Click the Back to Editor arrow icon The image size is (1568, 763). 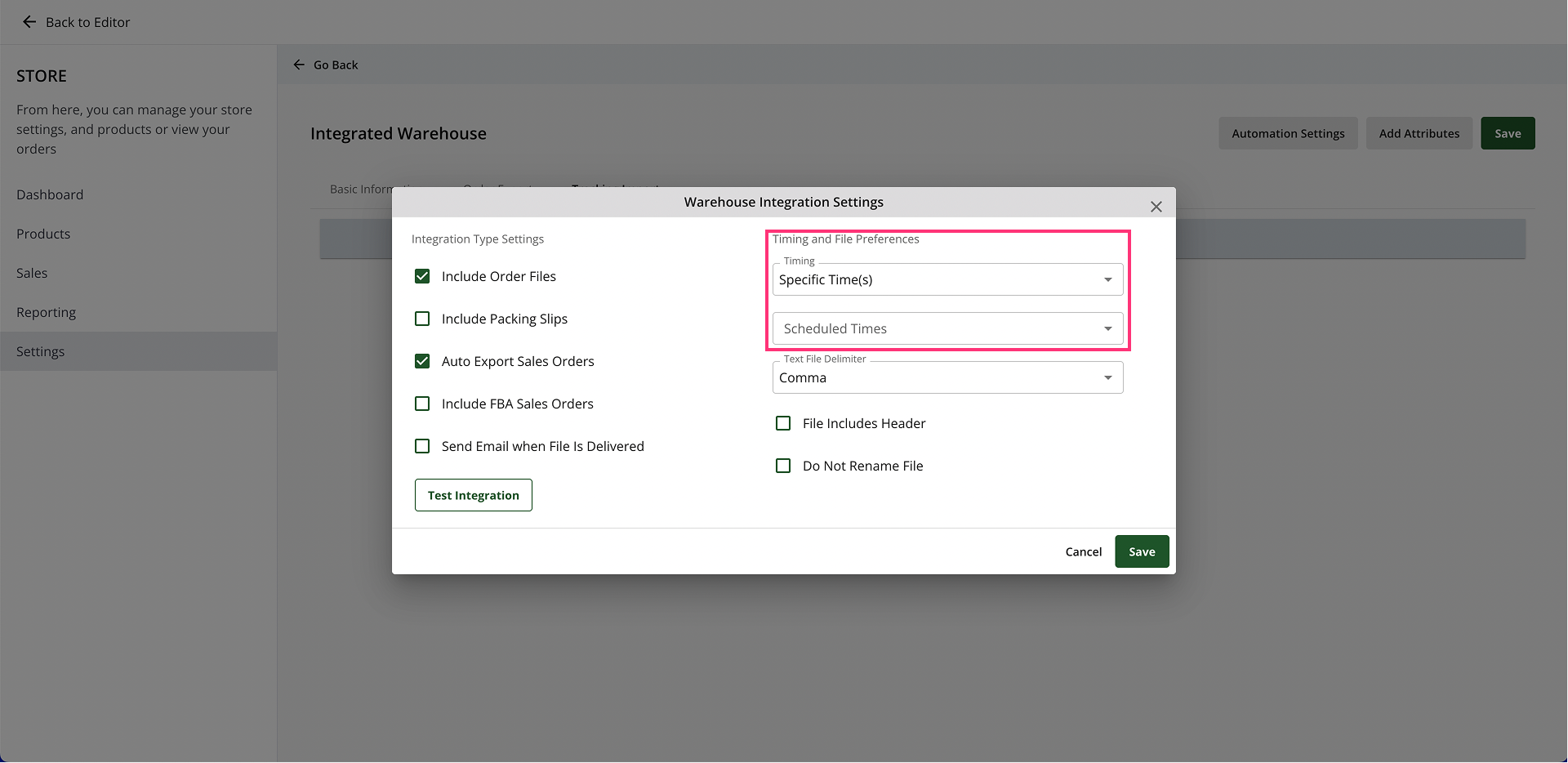[29, 22]
